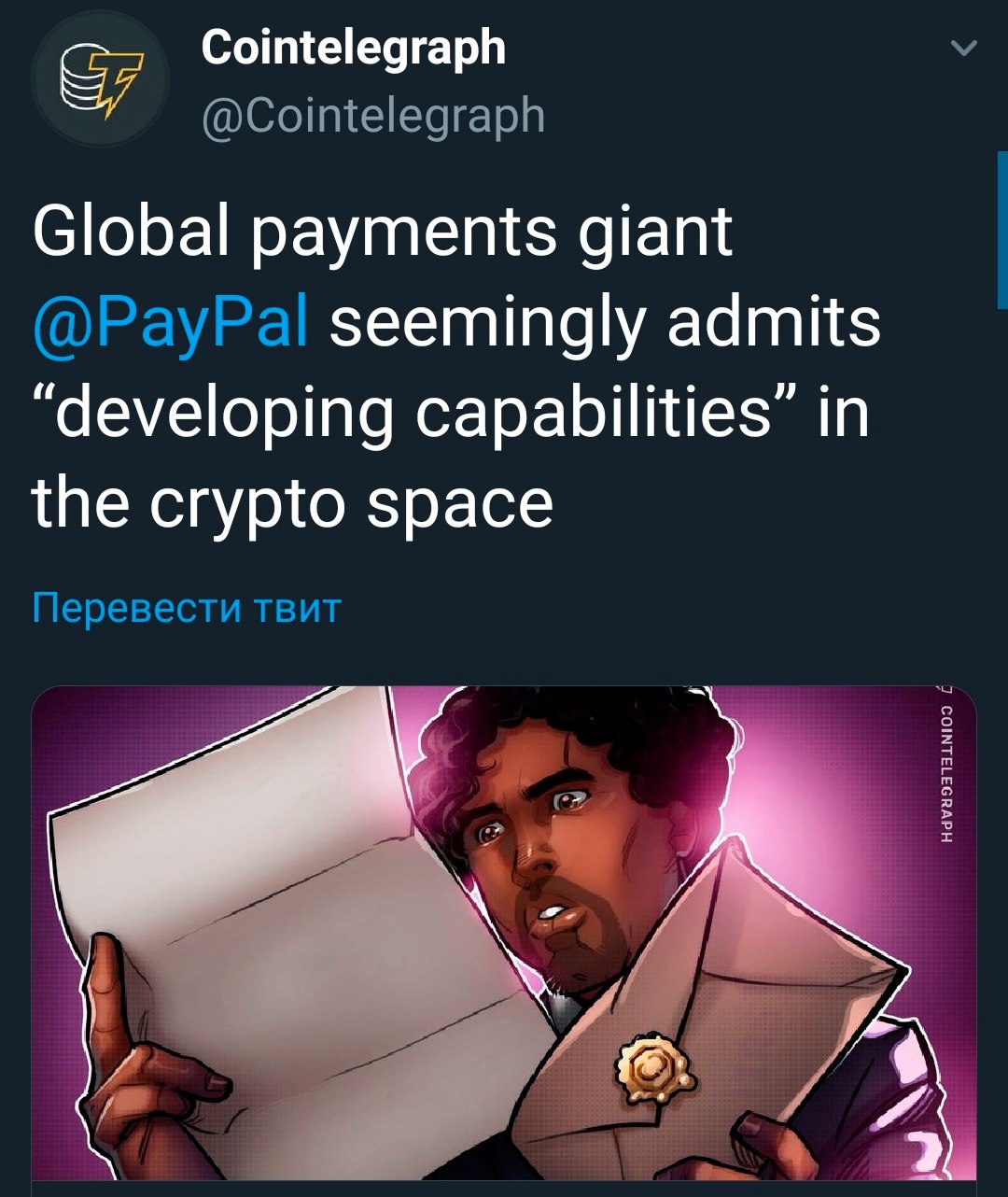The height and width of the screenshot is (1197, 1008).
Task: Click the blue scrollbar indicator
Action: (1001, 230)
